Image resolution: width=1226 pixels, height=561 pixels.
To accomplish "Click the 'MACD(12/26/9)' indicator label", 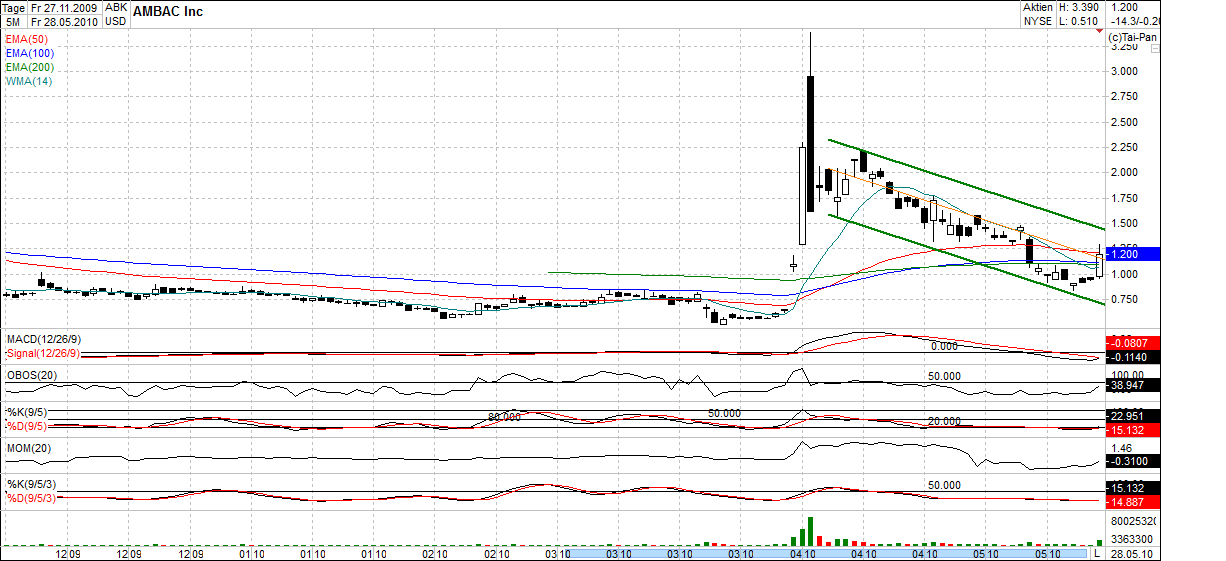I will click(x=43, y=340).
